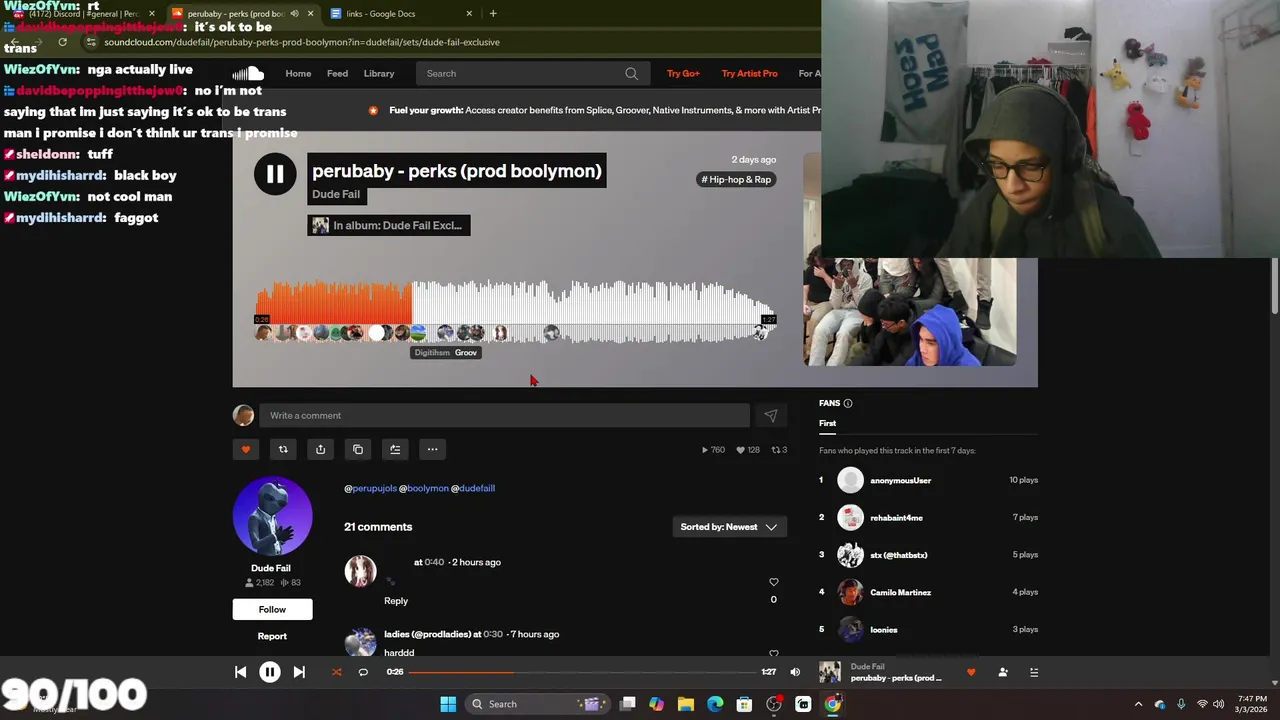
Task: Open fan rehabaint4me profile
Action: point(896,518)
